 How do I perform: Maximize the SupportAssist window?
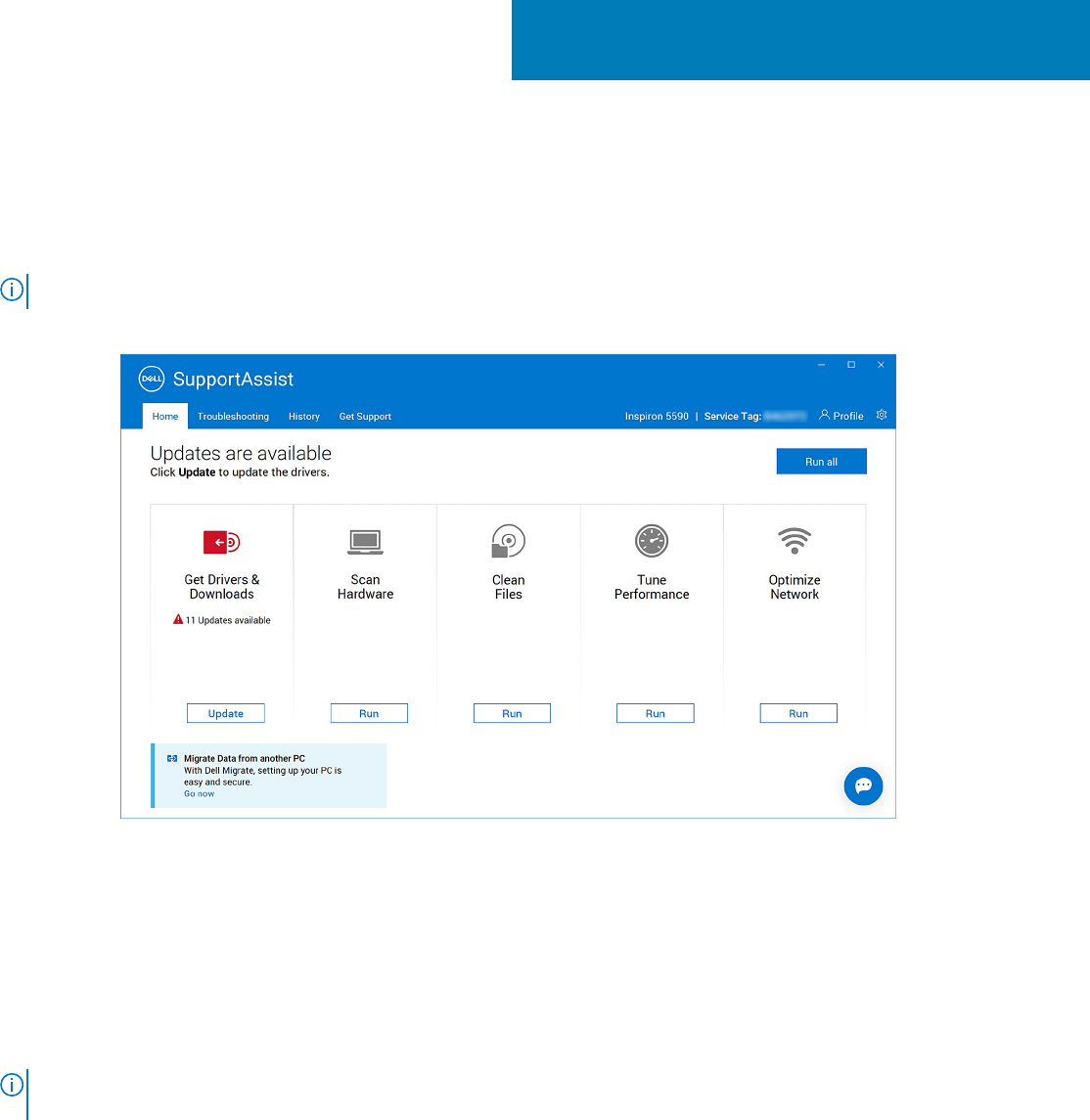tap(850, 364)
